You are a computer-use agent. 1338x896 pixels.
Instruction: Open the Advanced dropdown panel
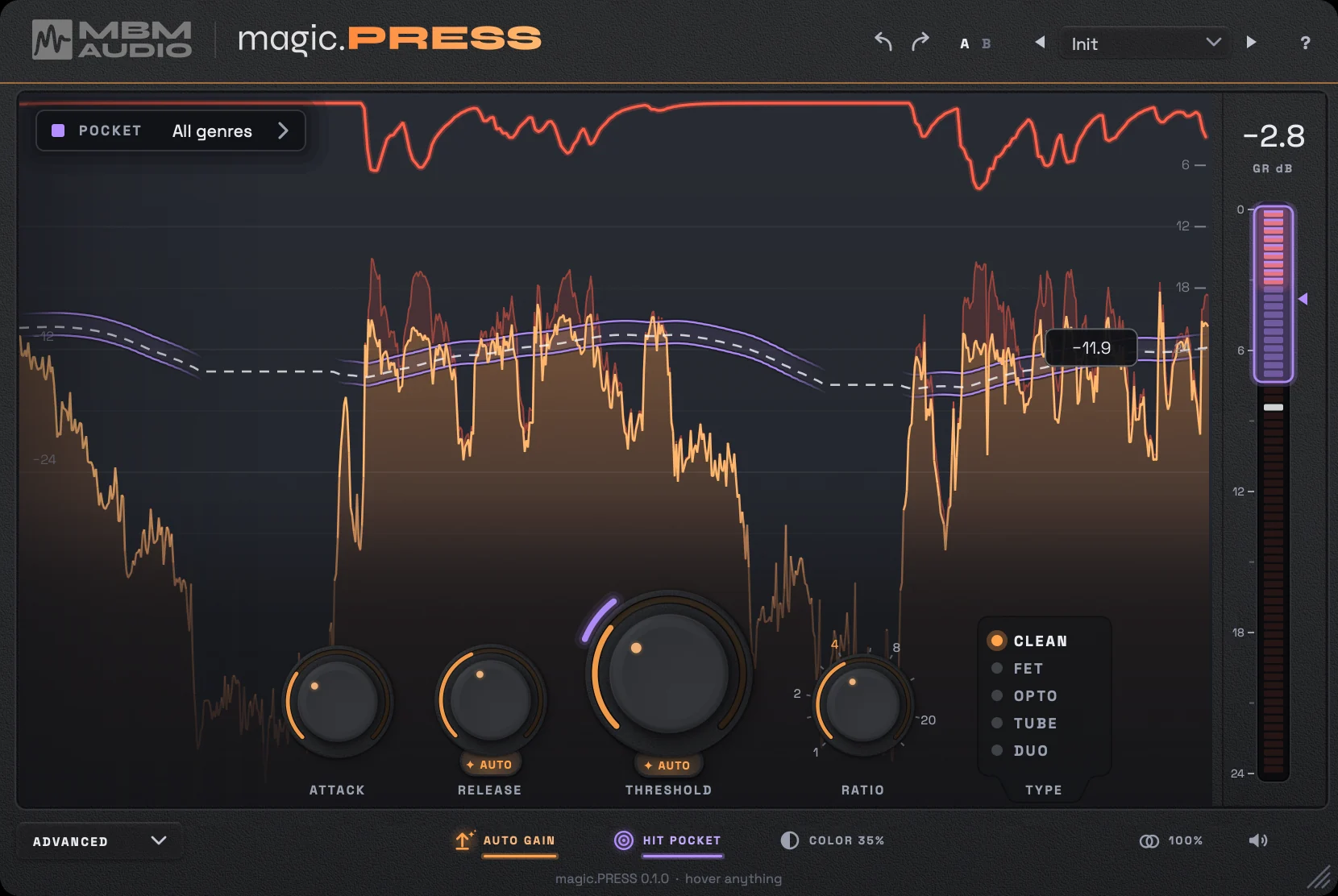point(99,841)
